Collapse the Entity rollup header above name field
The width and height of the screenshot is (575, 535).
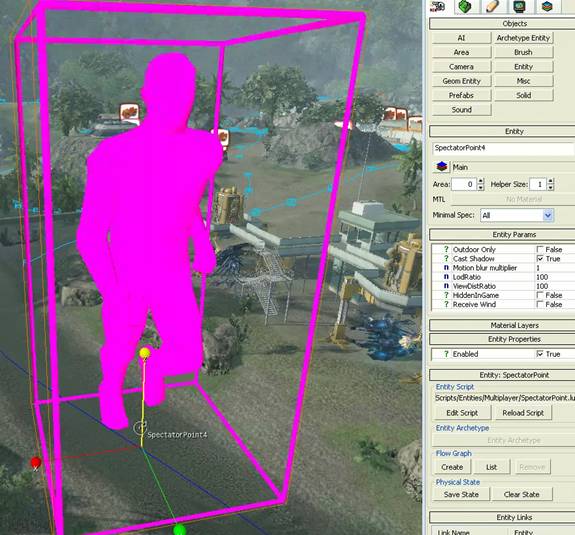click(x=502, y=131)
